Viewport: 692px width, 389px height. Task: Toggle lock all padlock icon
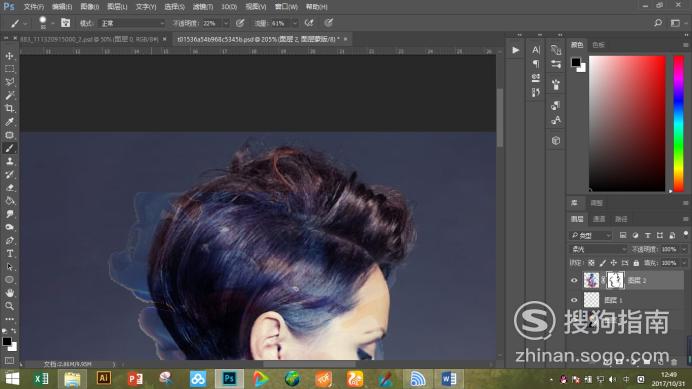coord(636,263)
